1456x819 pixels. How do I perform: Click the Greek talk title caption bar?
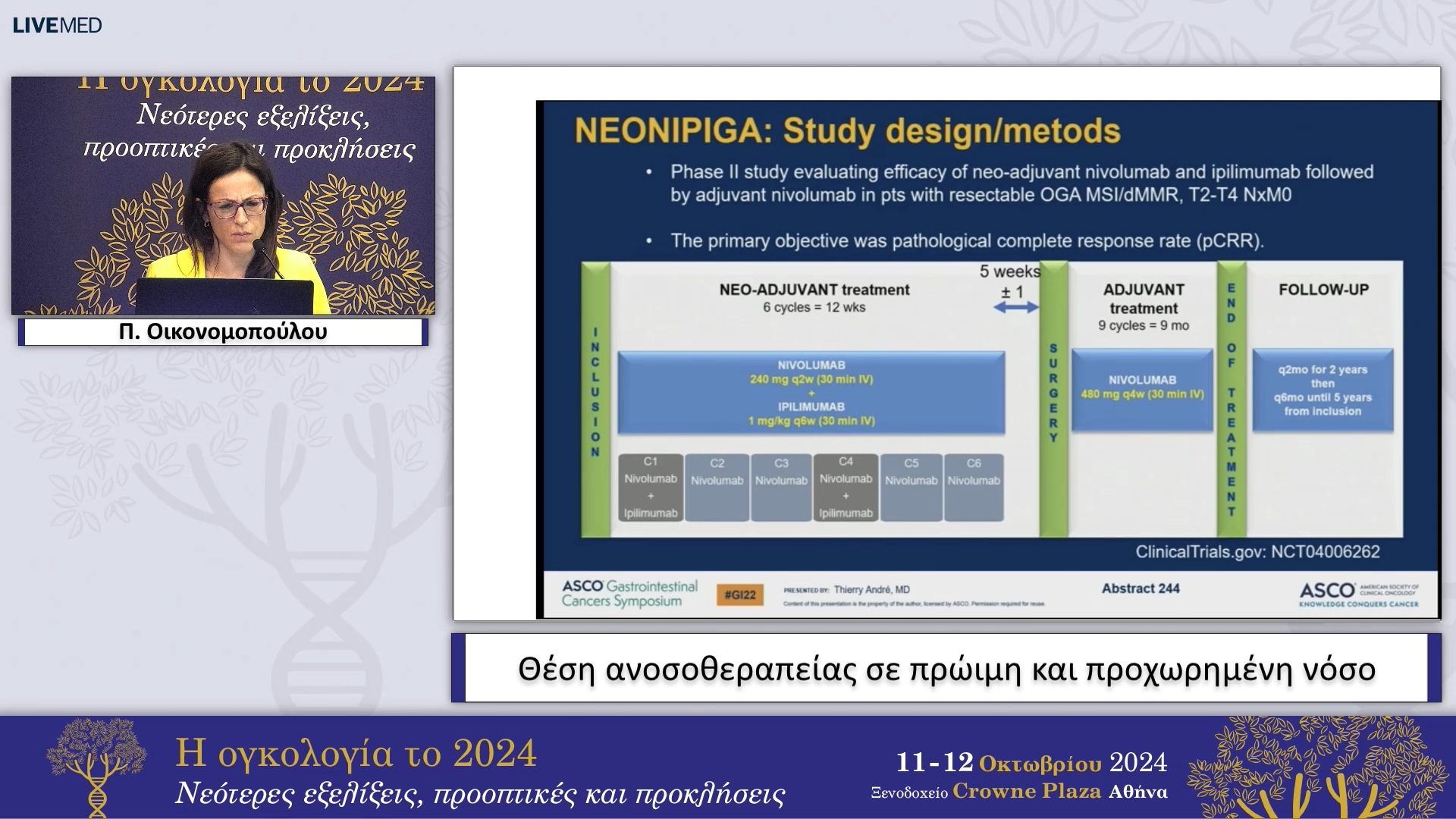946,669
